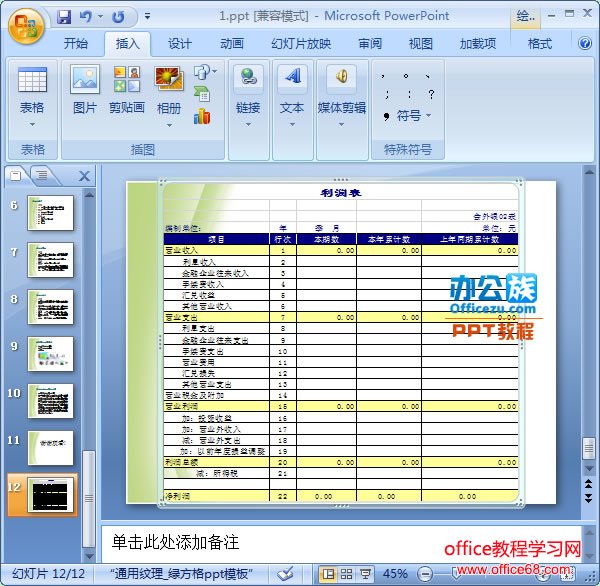Open the 幻灯片放映 tab
This screenshot has width=600, height=586.
301,43
